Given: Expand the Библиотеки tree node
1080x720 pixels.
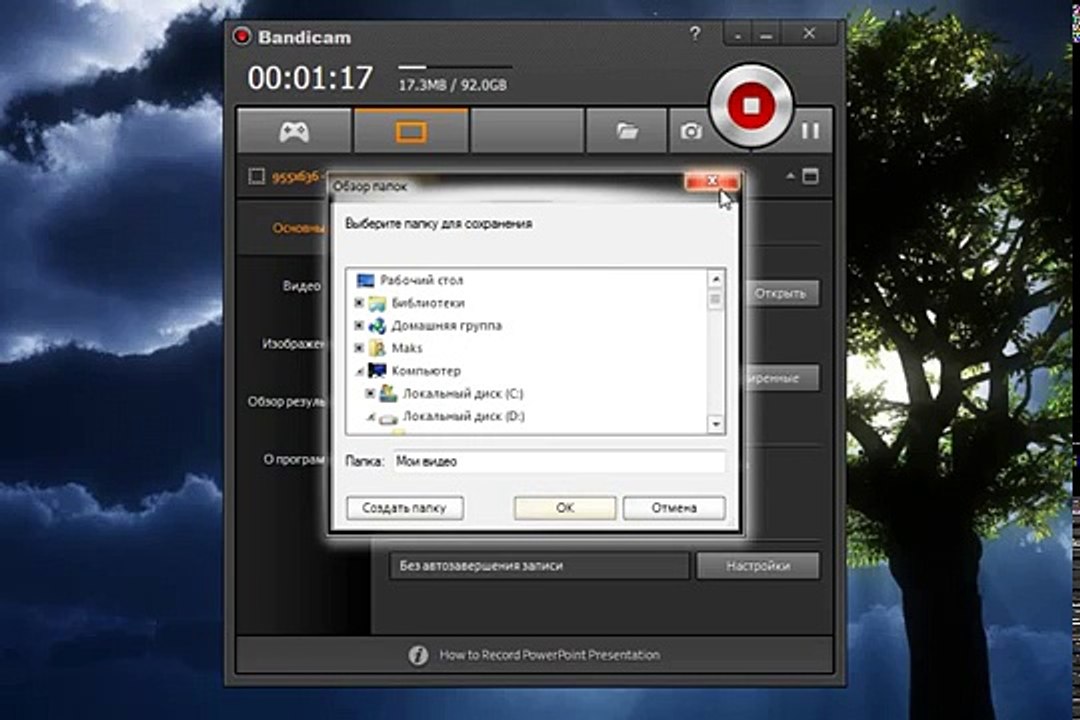Looking at the screenshot, I should (359, 303).
